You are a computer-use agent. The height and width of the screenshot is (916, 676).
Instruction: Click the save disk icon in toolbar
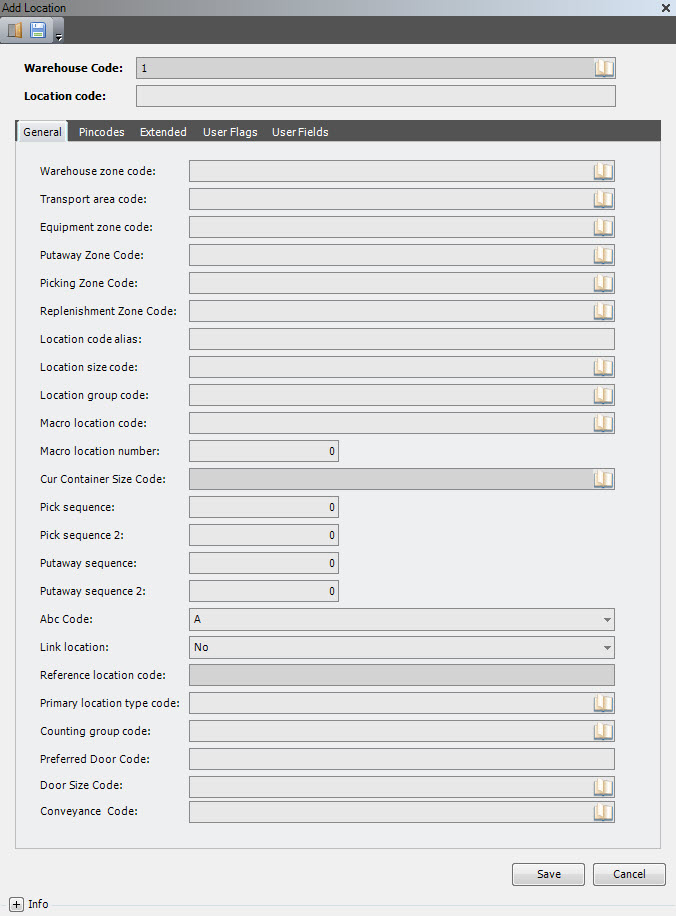(x=38, y=30)
